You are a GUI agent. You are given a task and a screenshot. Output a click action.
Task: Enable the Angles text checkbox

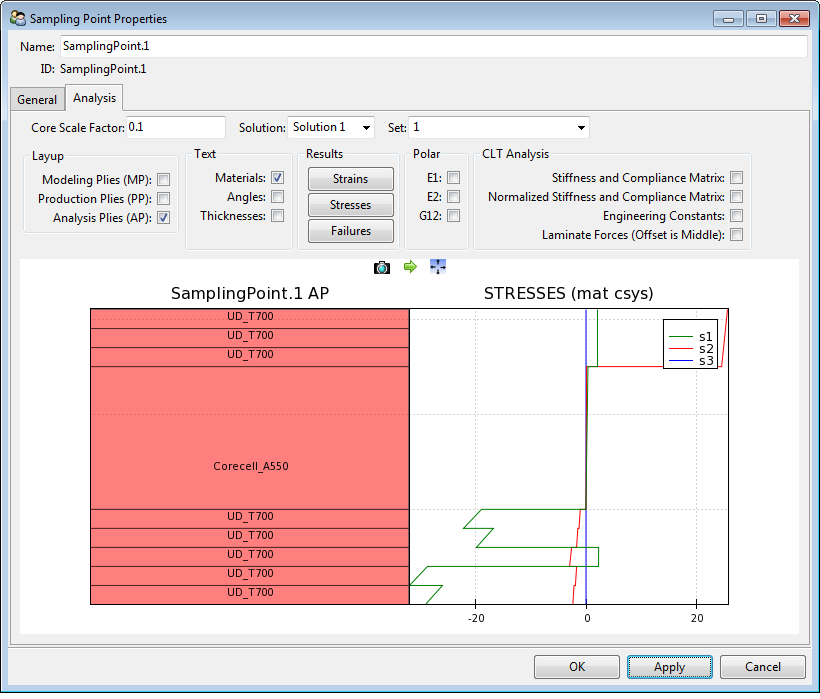click(278, 197)
